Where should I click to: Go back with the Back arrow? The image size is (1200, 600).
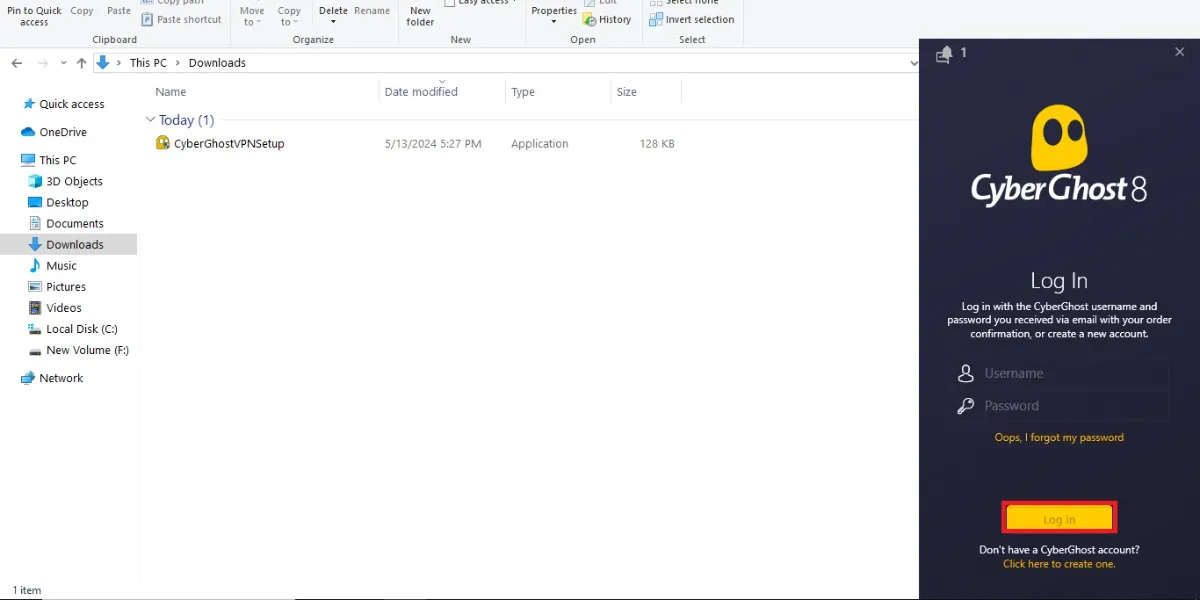point(17,63)
